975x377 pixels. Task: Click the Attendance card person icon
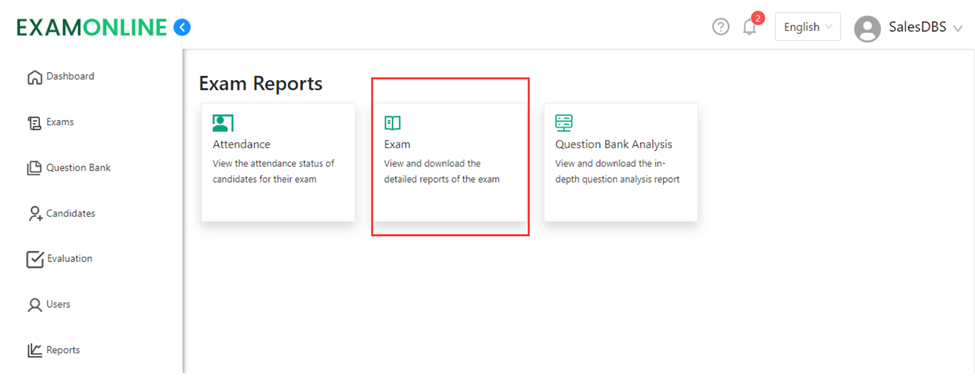coord(223,123)
